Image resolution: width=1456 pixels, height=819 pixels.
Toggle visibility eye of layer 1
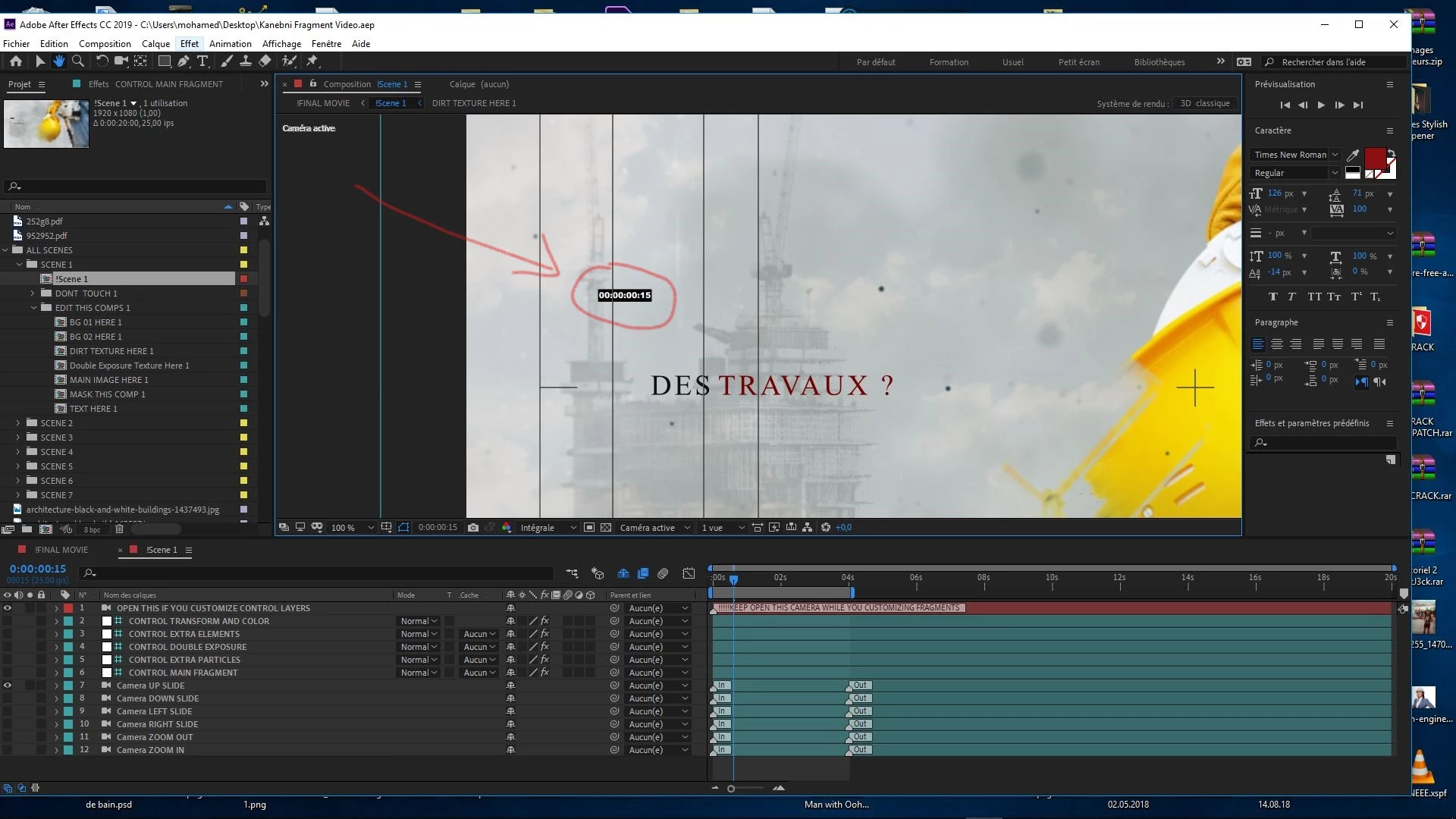[x=8, y=608]
